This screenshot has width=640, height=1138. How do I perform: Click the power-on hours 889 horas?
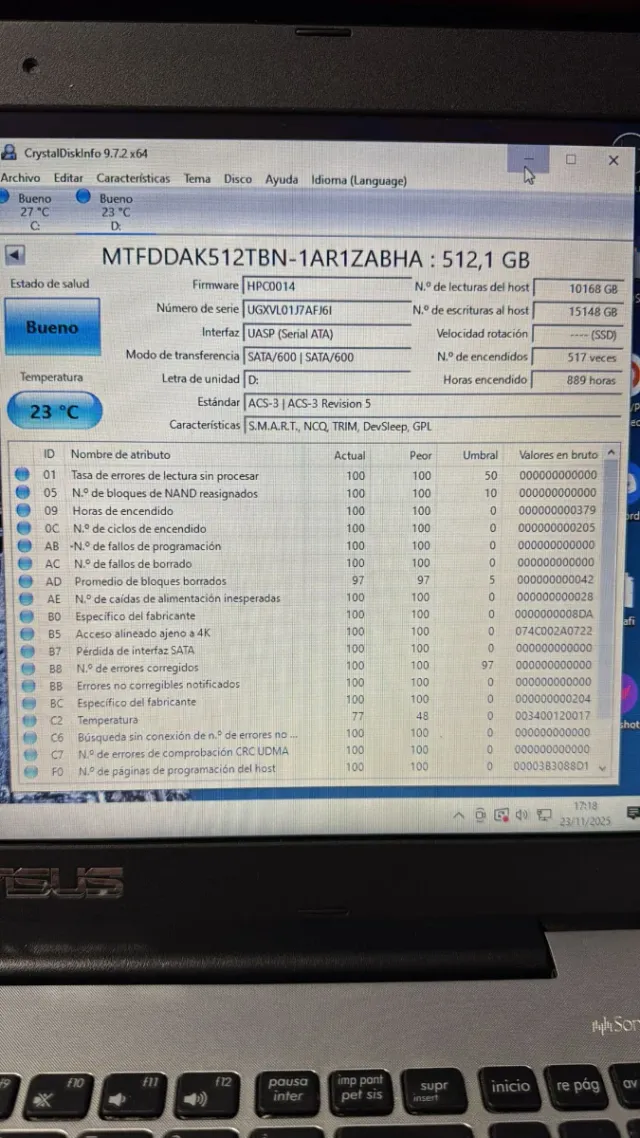click(x=578, y=380)
